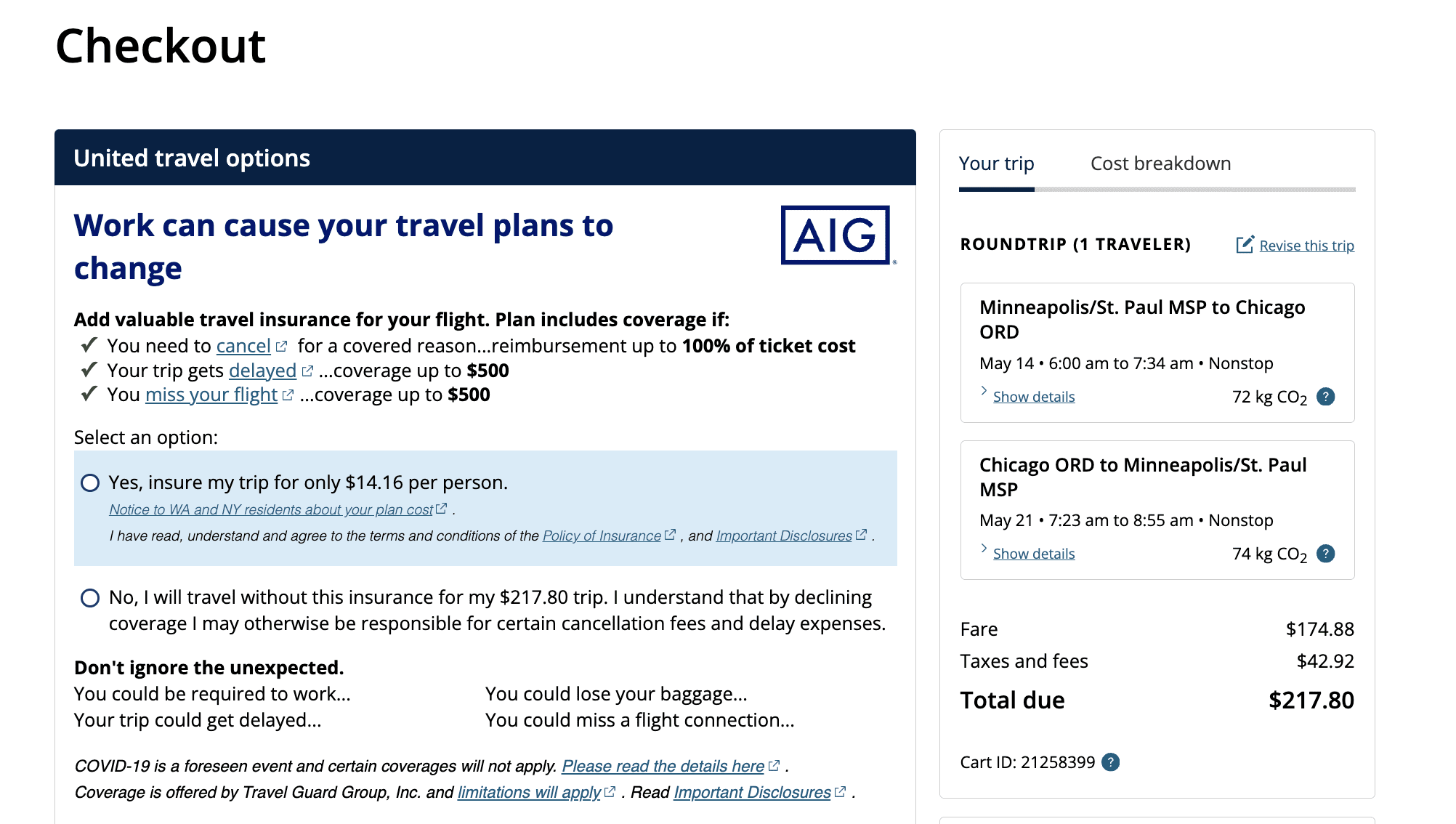The height and width of the screenshot is (824, 1456).
Task: Open CO2 help icon for the MSP-ORD flight
Action: (x=1327, y=396)
